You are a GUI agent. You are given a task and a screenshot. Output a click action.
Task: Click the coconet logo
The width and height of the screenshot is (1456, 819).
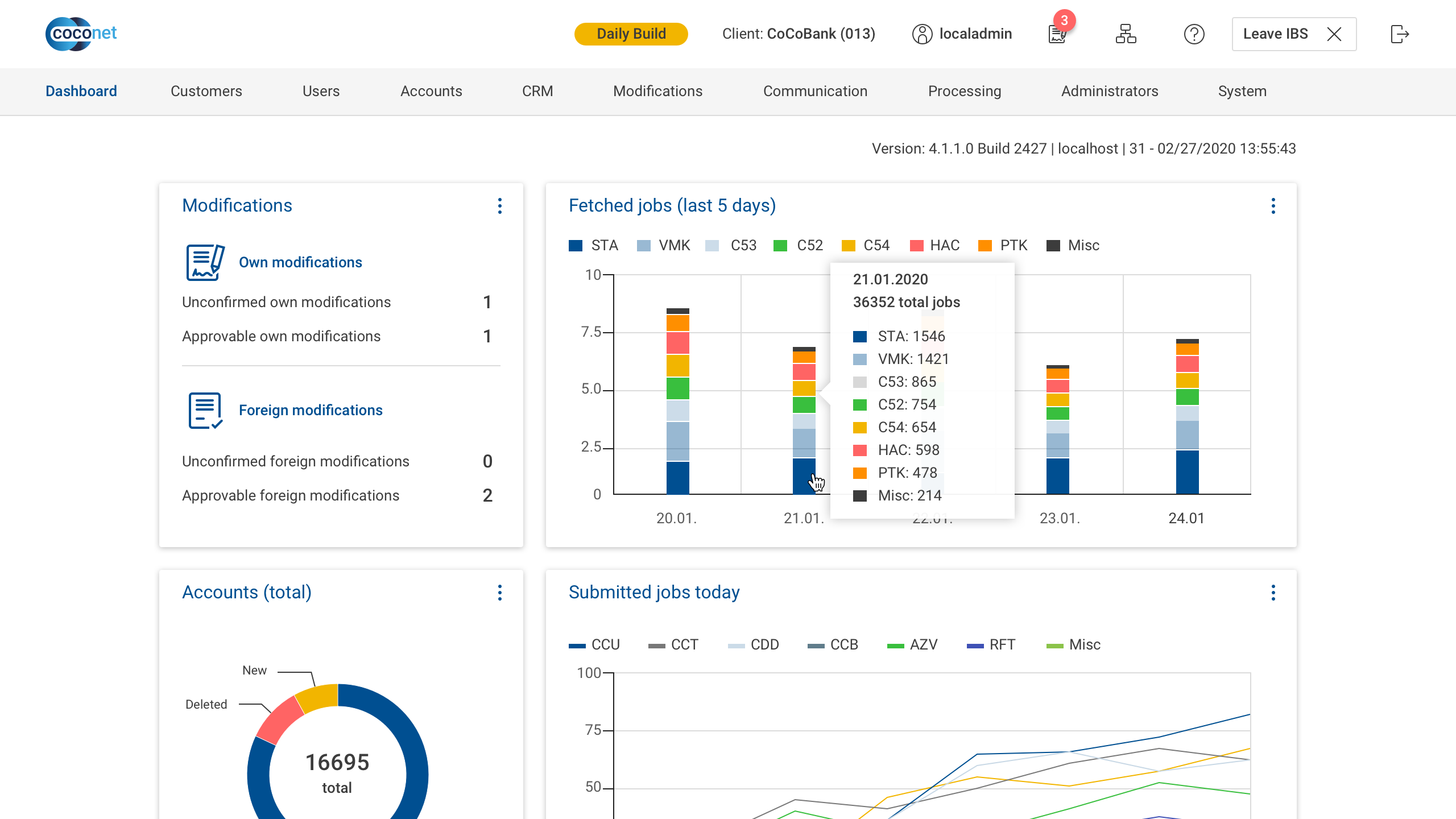coord(81,34)
